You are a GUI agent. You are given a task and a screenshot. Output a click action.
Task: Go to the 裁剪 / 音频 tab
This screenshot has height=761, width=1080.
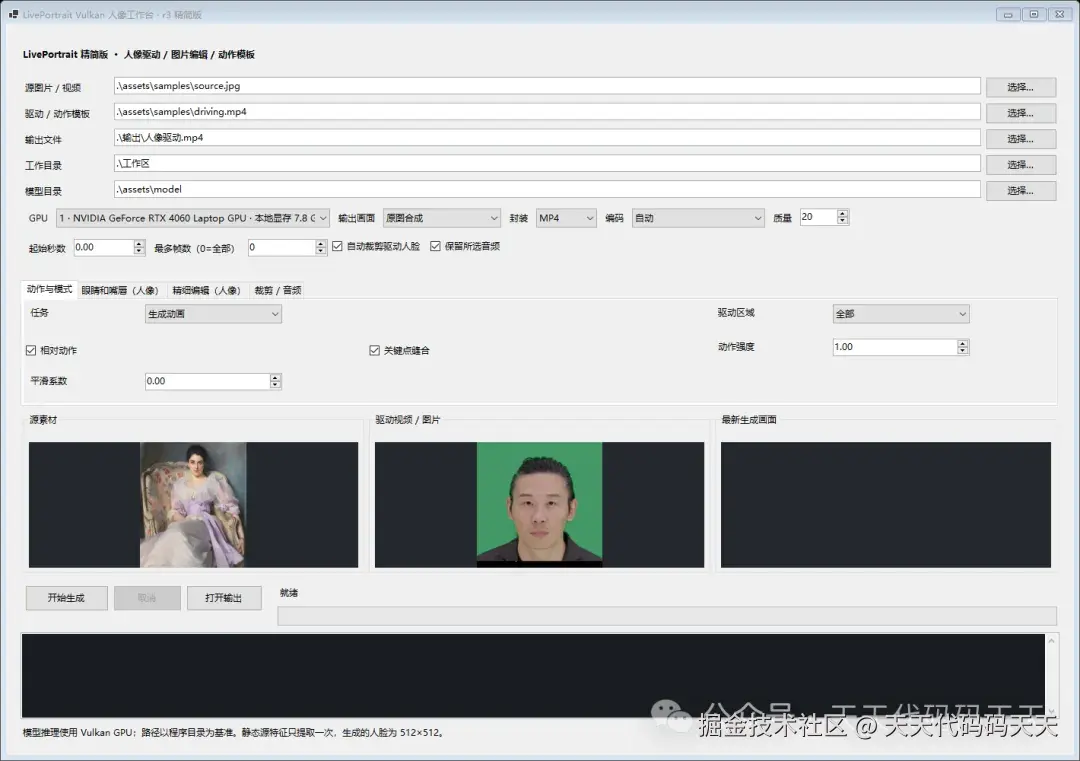click(x=278, y=291)
